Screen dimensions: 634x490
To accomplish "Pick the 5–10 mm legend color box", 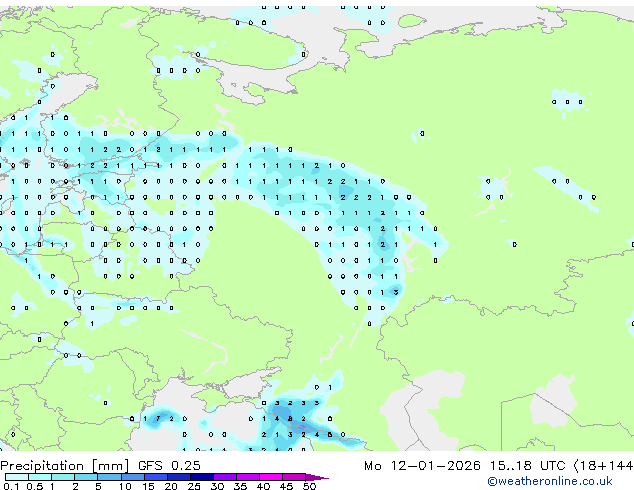I will click(x=109, y=477).
